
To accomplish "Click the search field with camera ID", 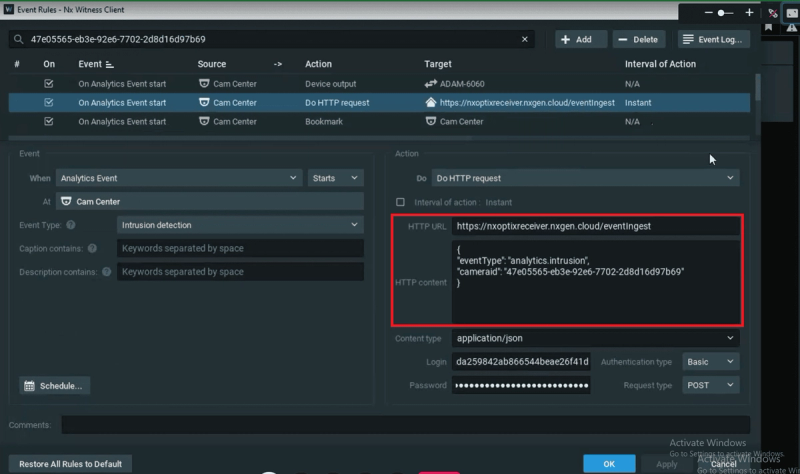I will point(270,39).
